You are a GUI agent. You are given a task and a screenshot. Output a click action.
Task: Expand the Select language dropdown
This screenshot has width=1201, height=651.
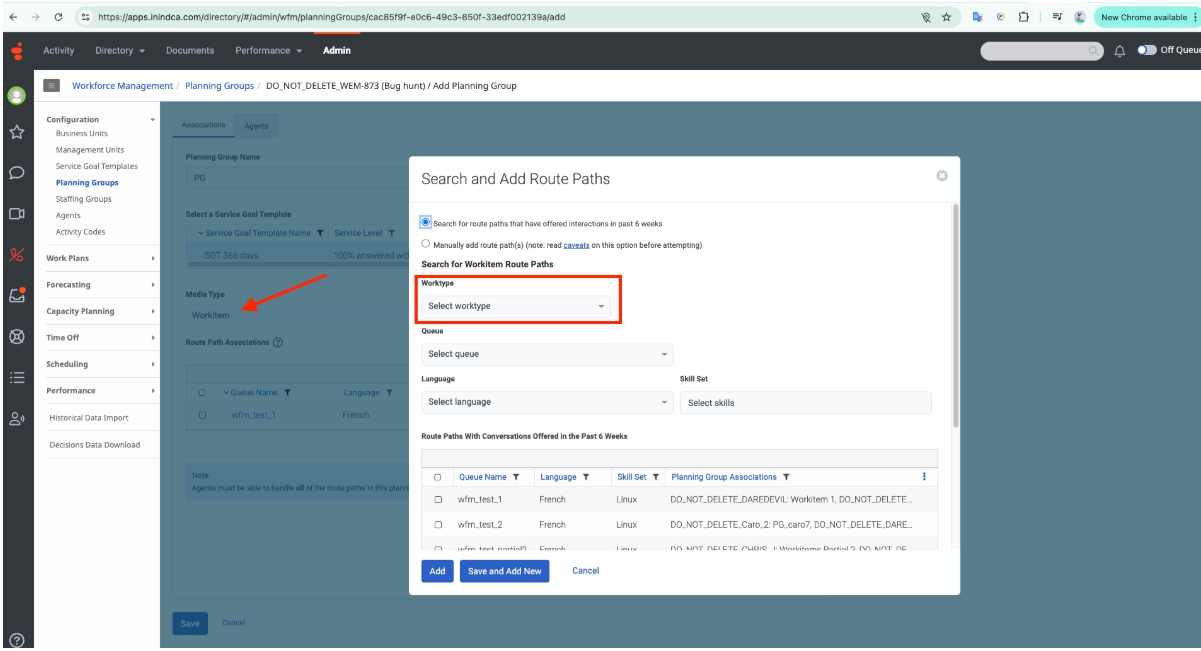[x=547, y=402]
